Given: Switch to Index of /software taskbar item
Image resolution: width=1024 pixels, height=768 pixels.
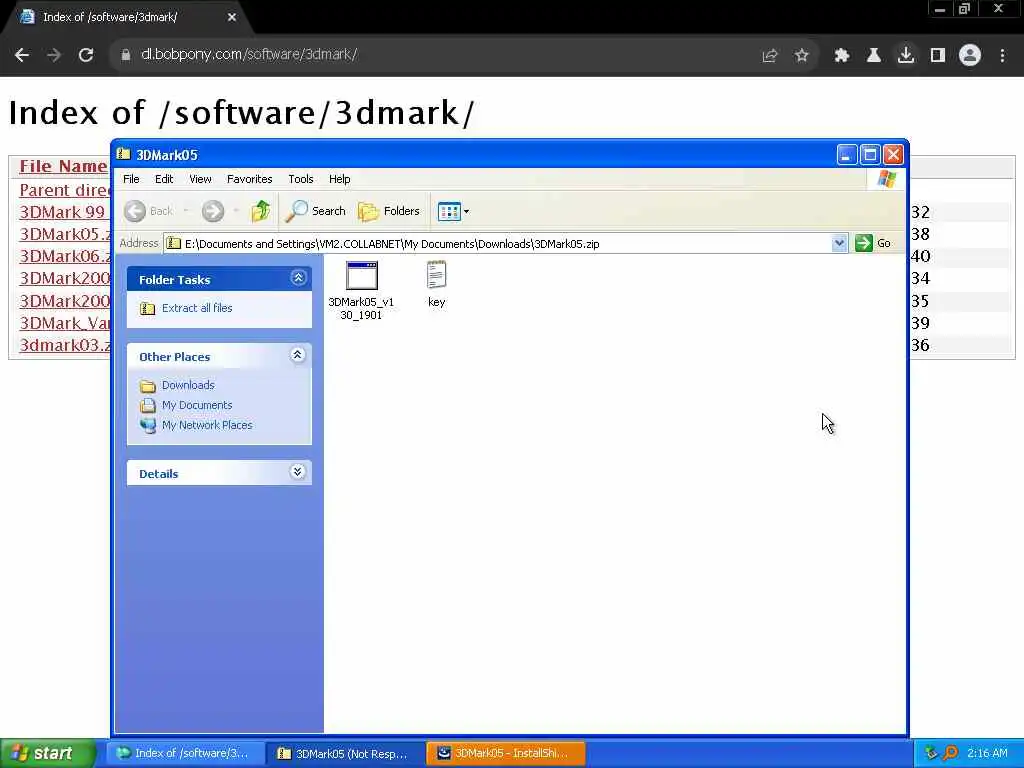Looking at the screenshot, I should 185,754.
